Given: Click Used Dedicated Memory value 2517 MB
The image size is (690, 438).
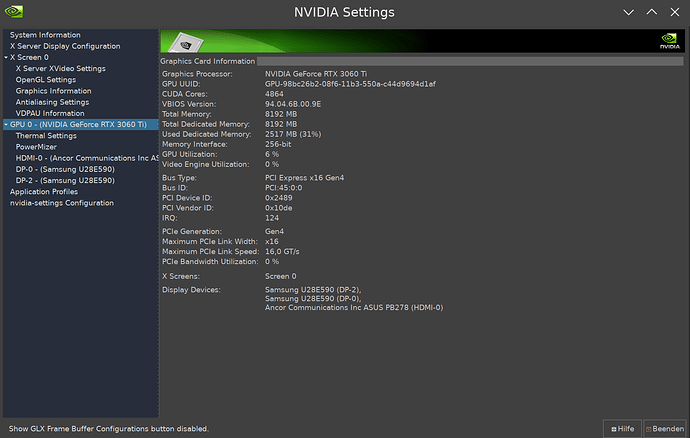Looking at the screenshot, I should click(293, 134).
